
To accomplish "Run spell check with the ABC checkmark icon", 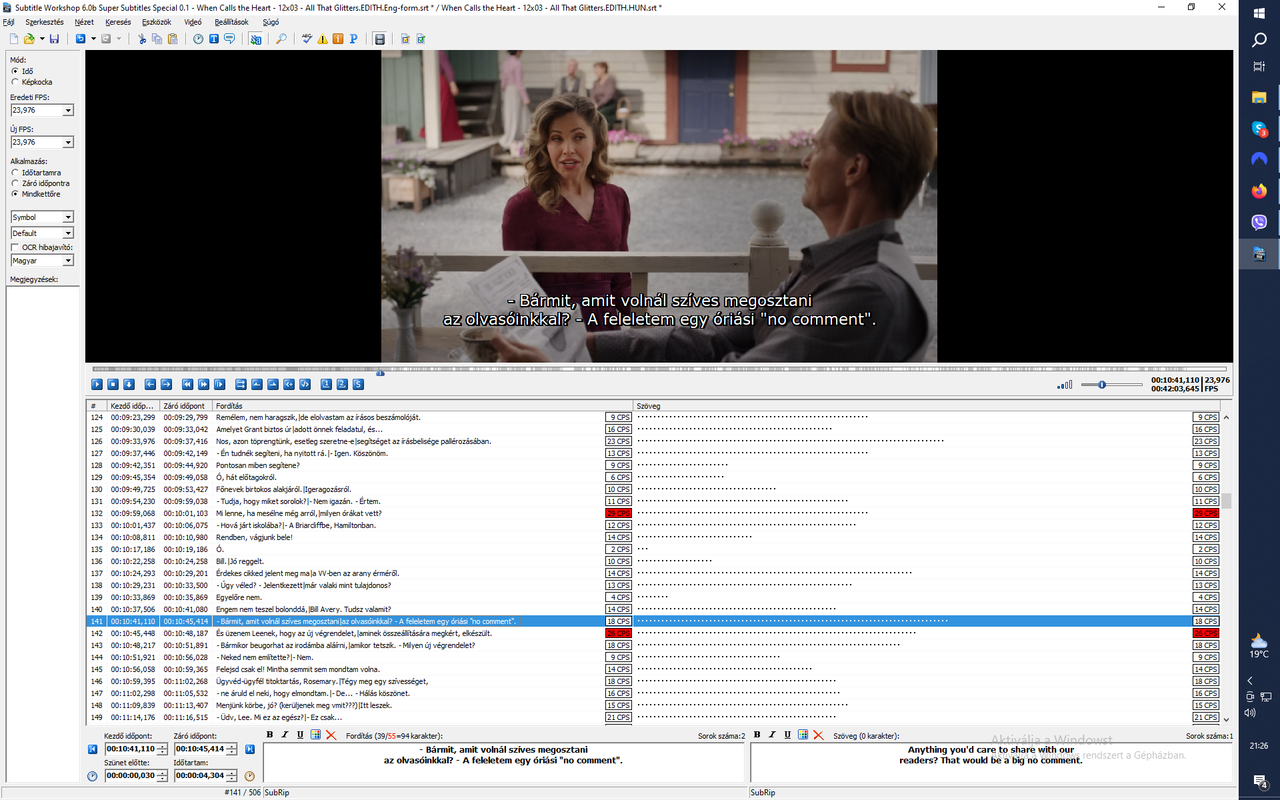I will [307, 39].
